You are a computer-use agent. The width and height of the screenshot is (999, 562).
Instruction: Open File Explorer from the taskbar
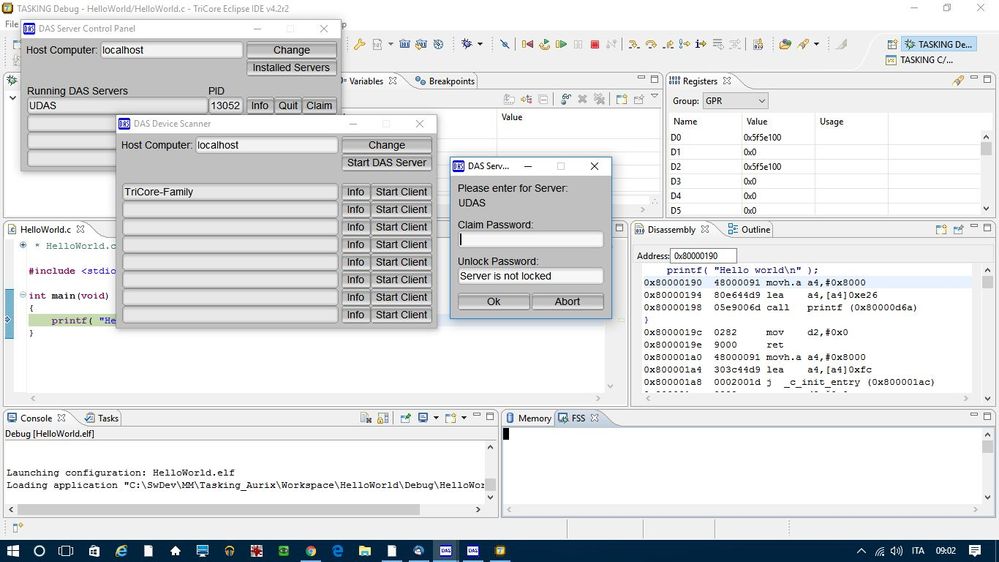coord(364,551)
